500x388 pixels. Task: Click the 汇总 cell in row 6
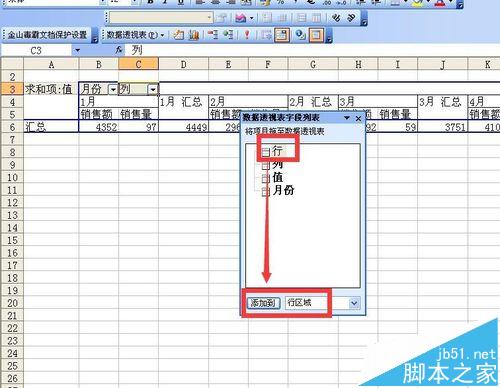51,127
